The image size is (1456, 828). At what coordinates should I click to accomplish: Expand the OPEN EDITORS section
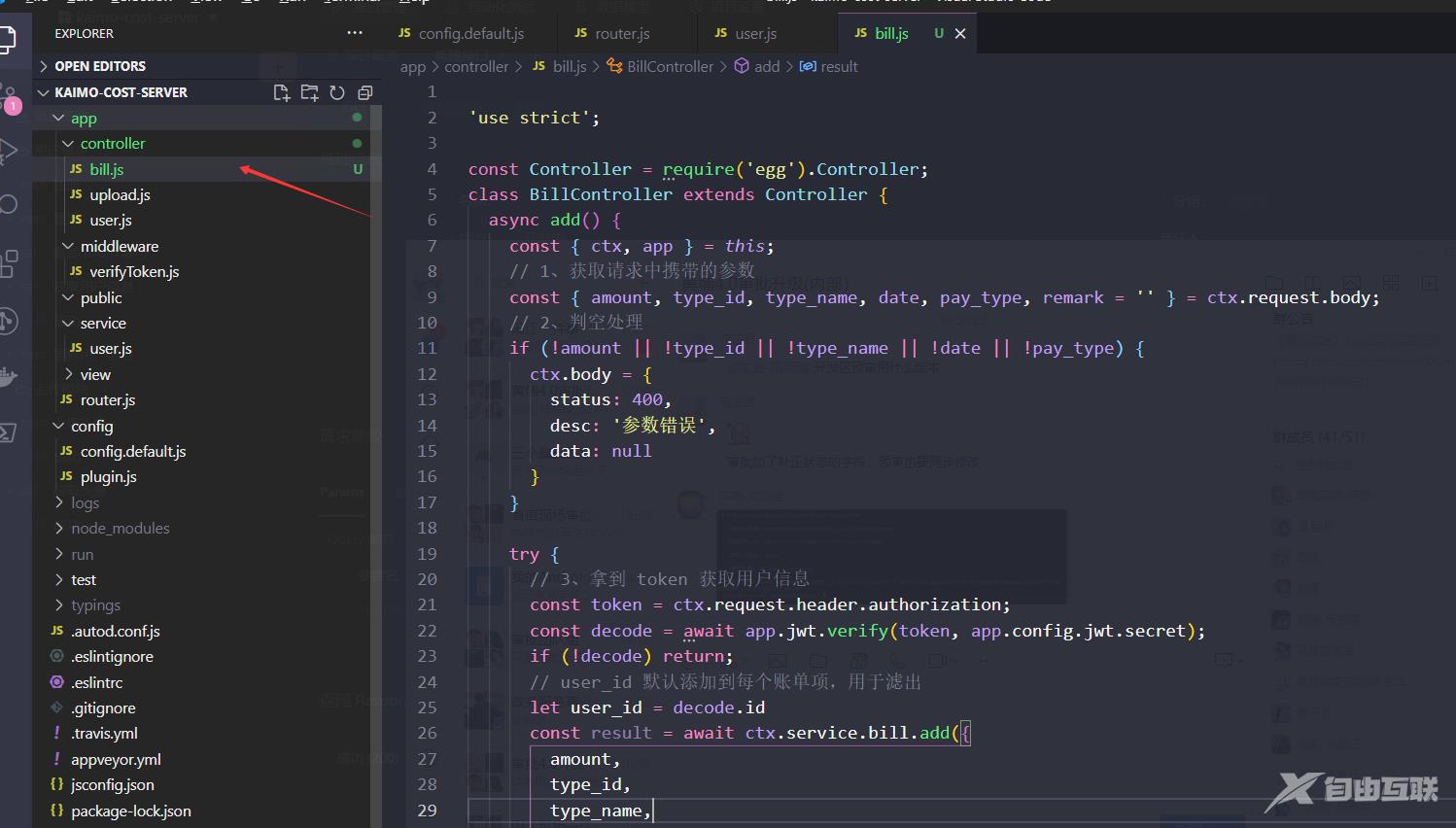[206, 66]
